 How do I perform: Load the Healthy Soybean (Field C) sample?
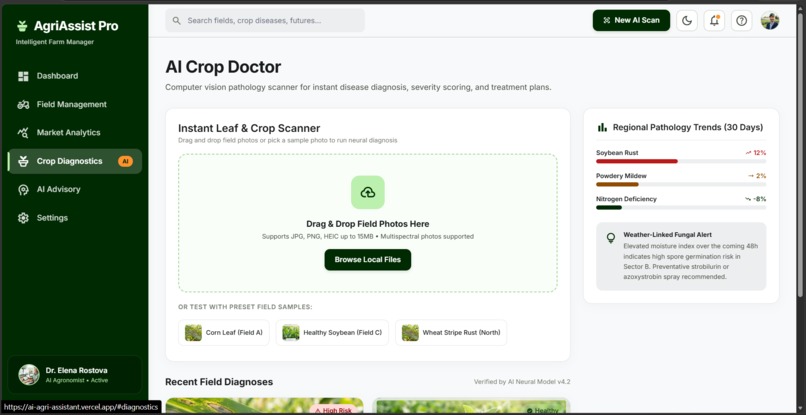[332, 333]
